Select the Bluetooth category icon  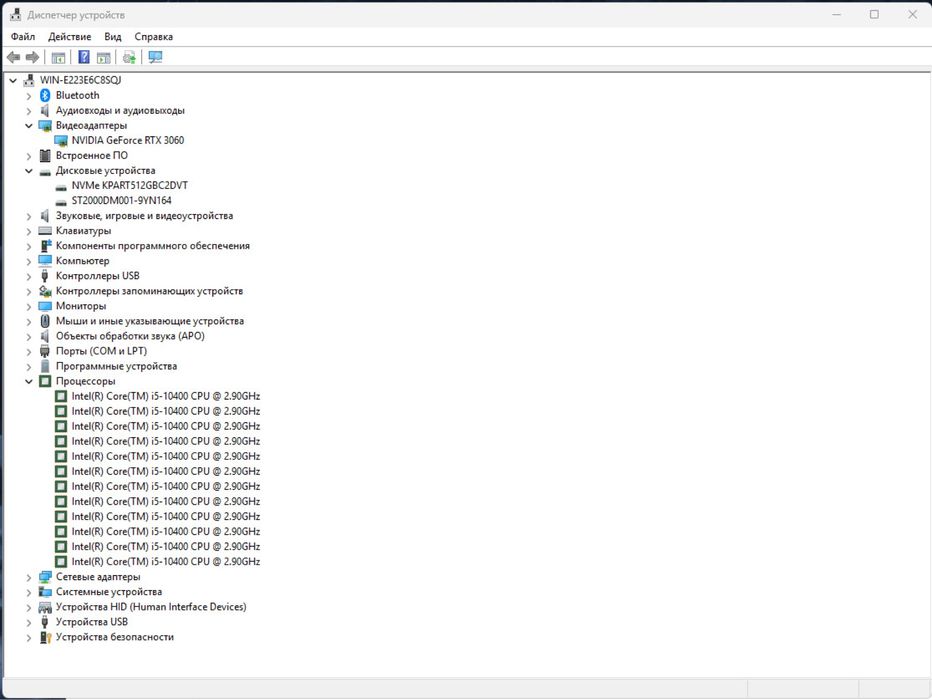45,95
